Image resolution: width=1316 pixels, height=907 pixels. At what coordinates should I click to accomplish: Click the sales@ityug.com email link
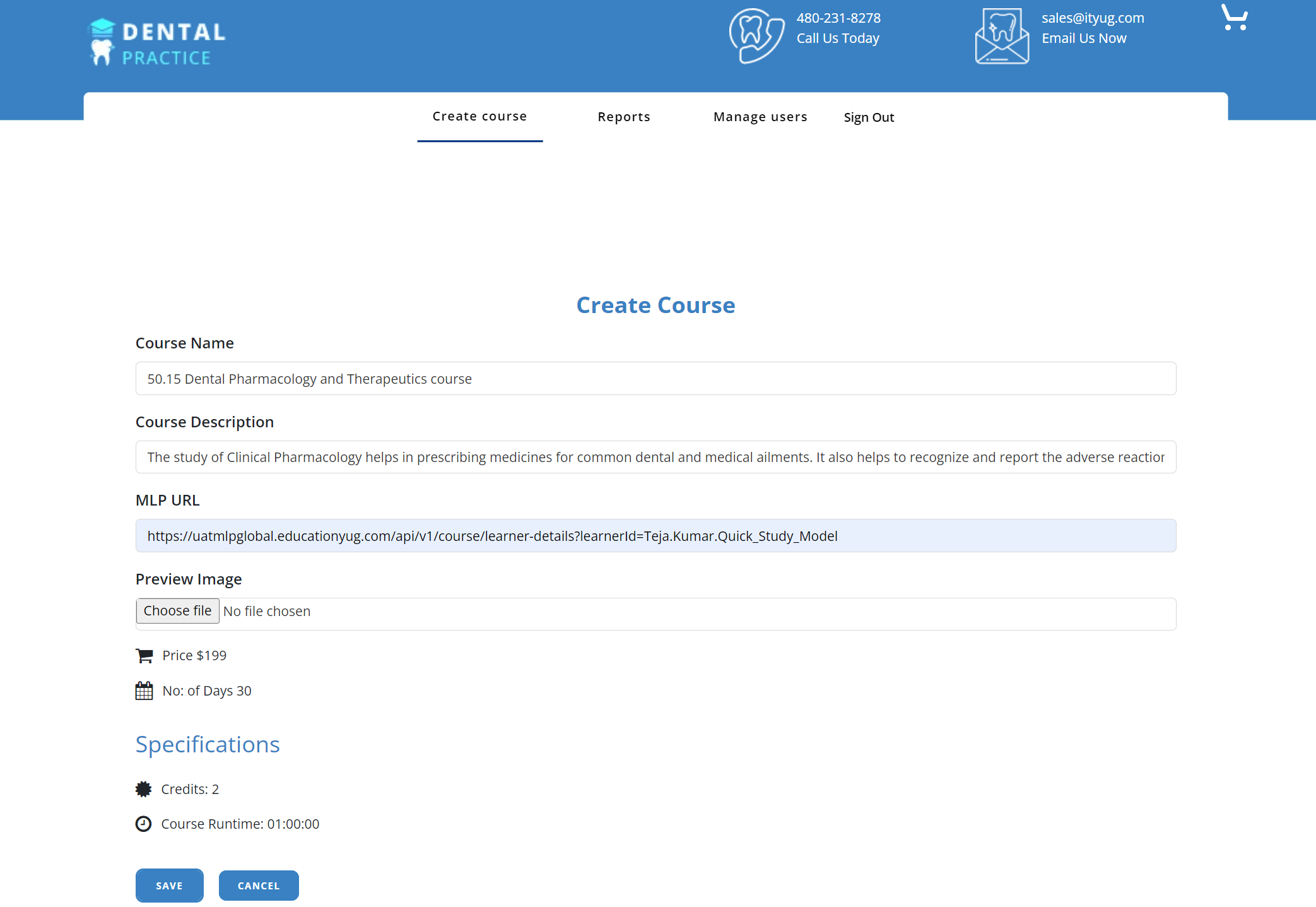click(x=1093, y=18)
